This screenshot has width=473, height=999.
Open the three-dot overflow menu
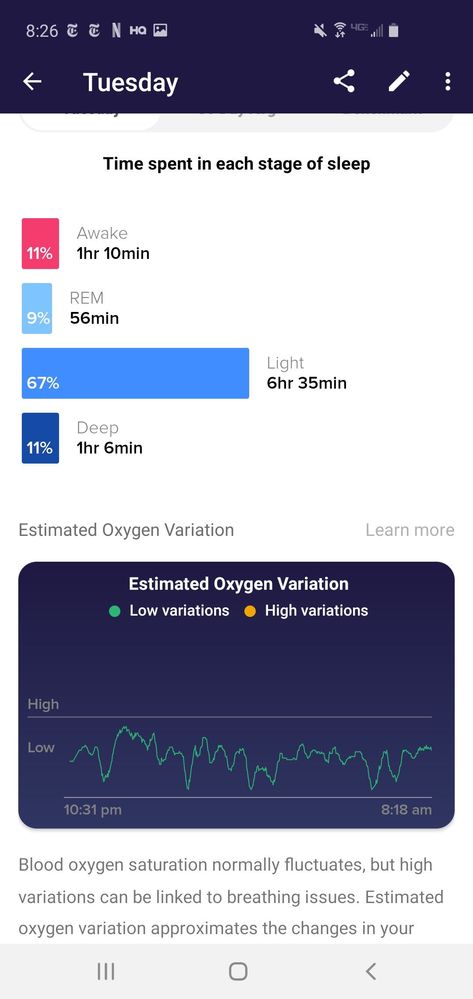point(448,82)
